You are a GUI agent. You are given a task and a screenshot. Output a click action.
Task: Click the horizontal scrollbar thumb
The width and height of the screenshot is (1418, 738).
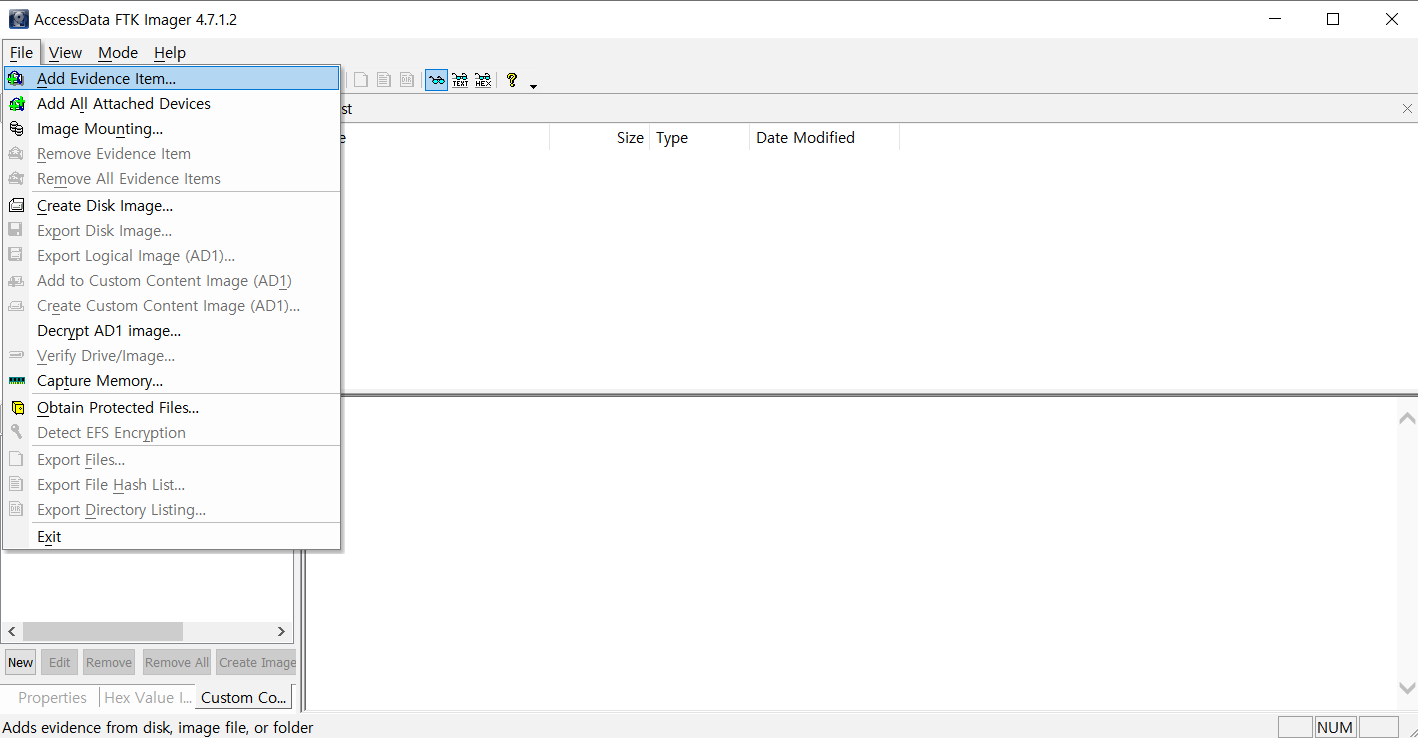(x=103, y=631)
